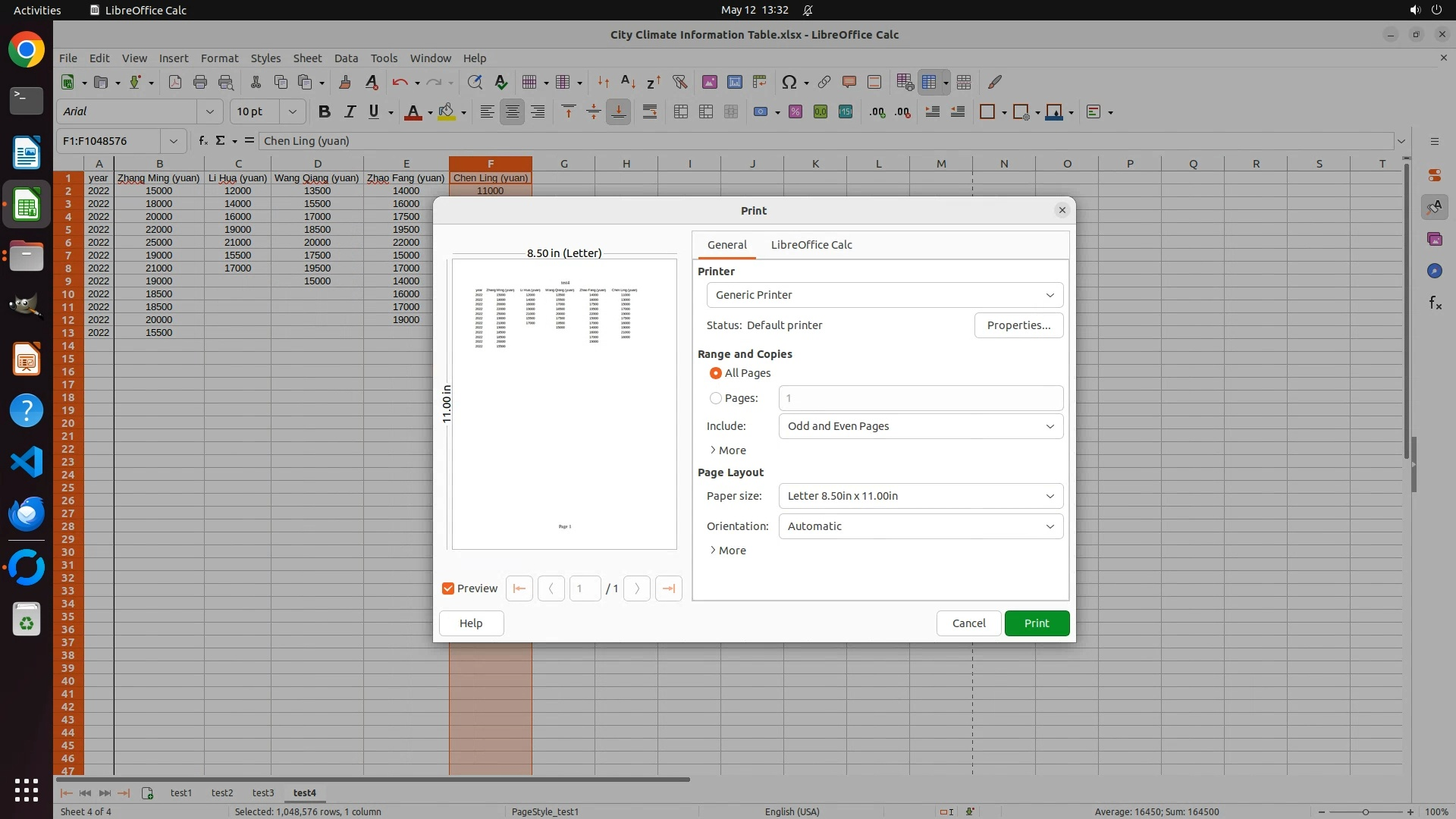Click the Properties... button

click(1018, 325)
